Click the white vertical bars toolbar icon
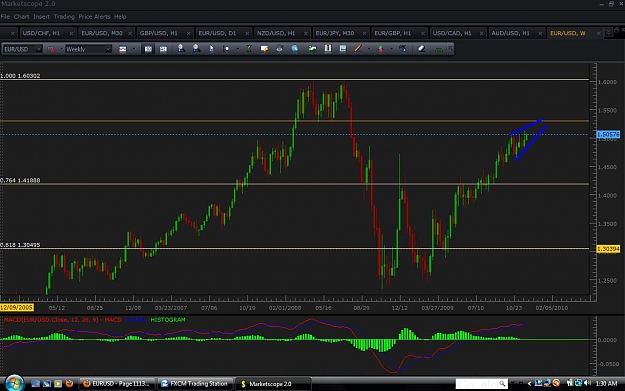 [328, 49]
